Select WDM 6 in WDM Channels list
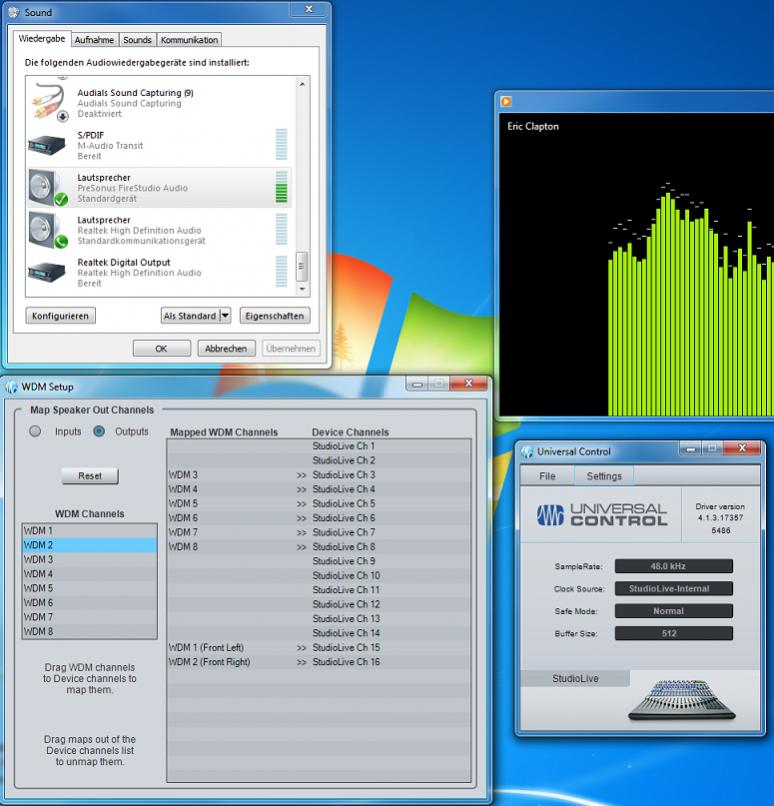 coord(90,602)
